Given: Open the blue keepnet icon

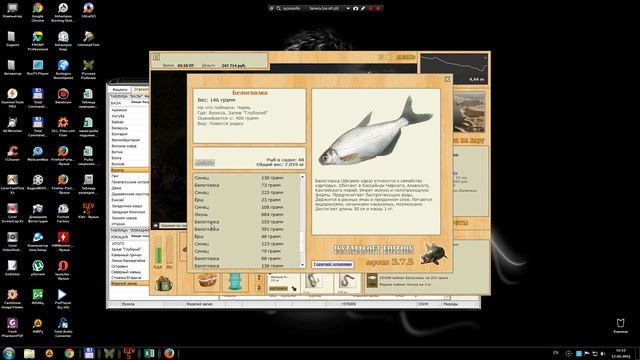Looking at the screenshot, I should [x=235, y=282].
